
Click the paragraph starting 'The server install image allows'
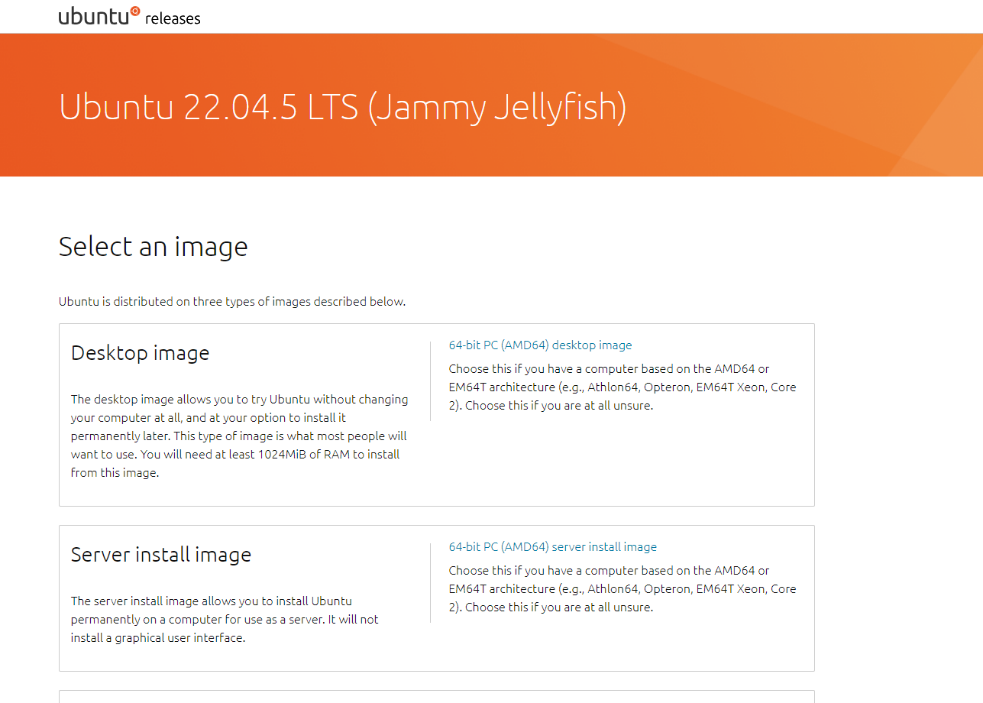click(x=224, y=620)
